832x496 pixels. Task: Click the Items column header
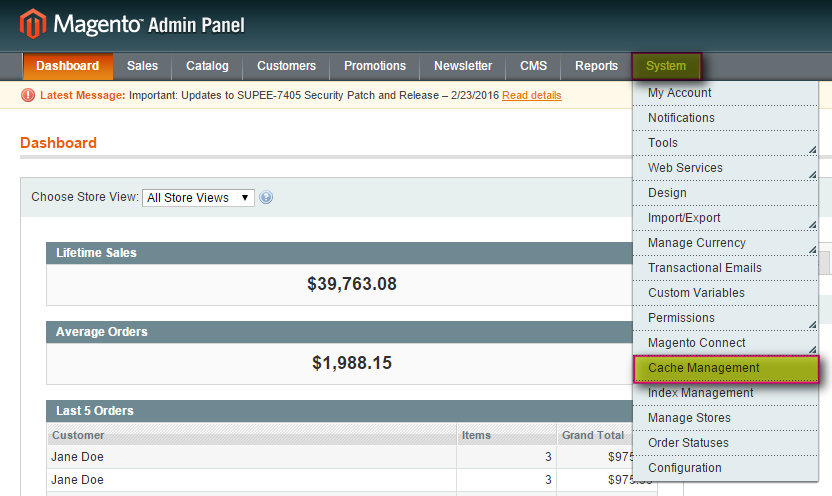(x=506, y=435)
